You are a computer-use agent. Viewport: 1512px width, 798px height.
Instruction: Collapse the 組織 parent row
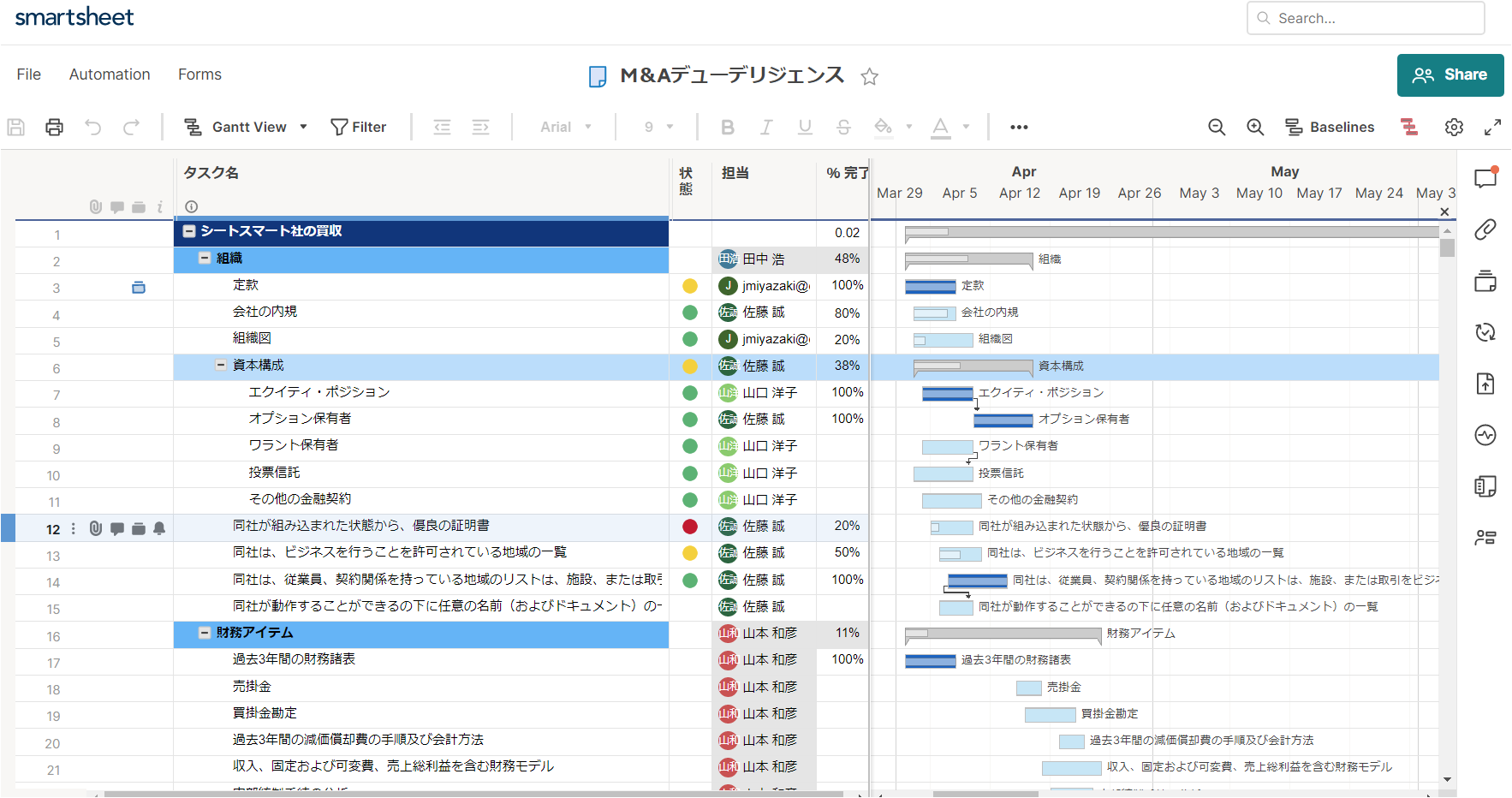(205, 259)
